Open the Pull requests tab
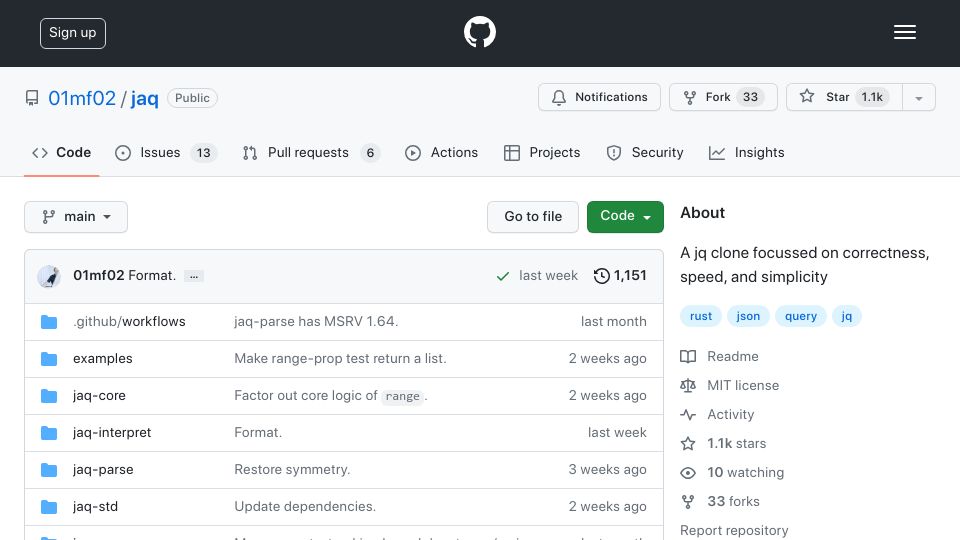The image size is (960, 540). 311,152
